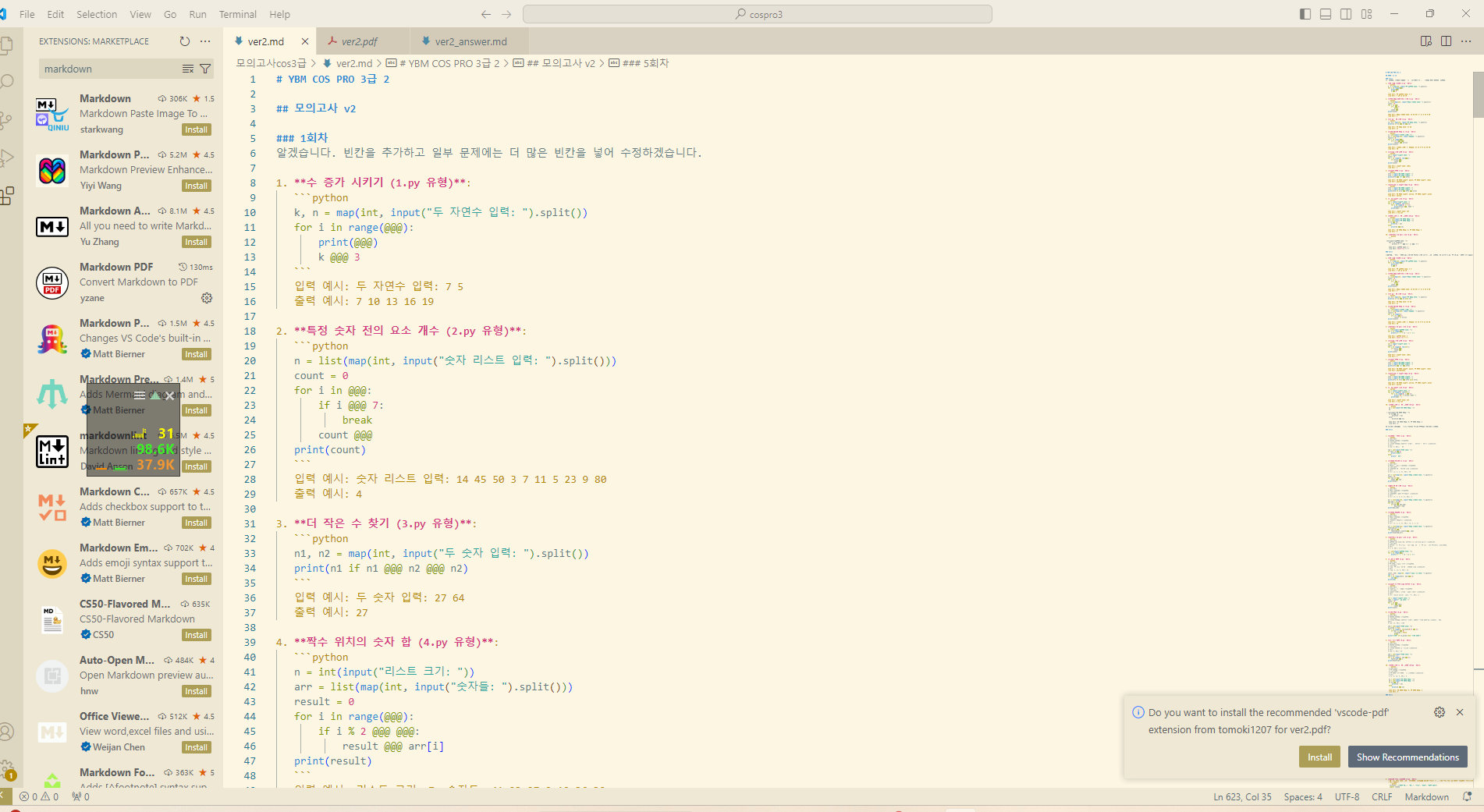
Task: Toggle primary side bar visibility
Action: (1305, 14)
